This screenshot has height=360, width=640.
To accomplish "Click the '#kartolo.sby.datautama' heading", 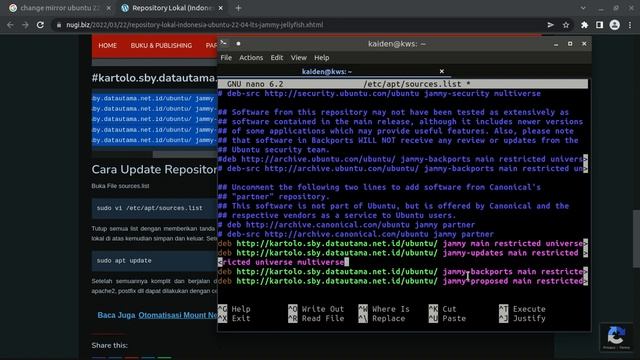I will tap(154, 78).
